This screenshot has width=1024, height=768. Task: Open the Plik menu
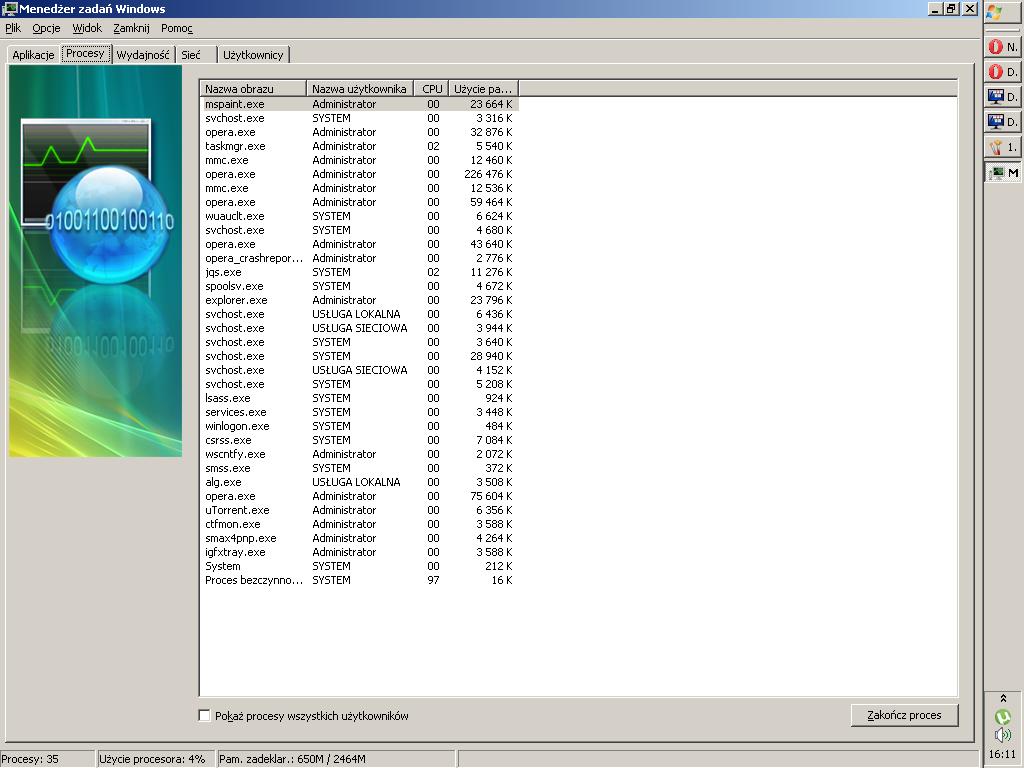13,28
